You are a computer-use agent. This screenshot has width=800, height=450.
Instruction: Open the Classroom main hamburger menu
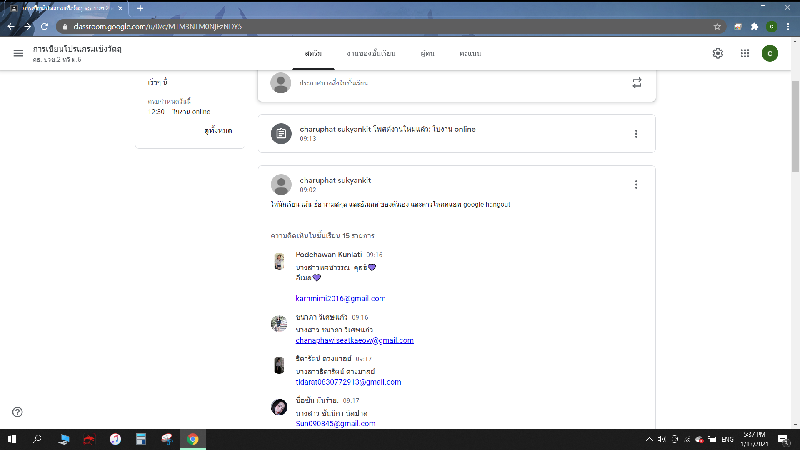click(x=18, y=53)
